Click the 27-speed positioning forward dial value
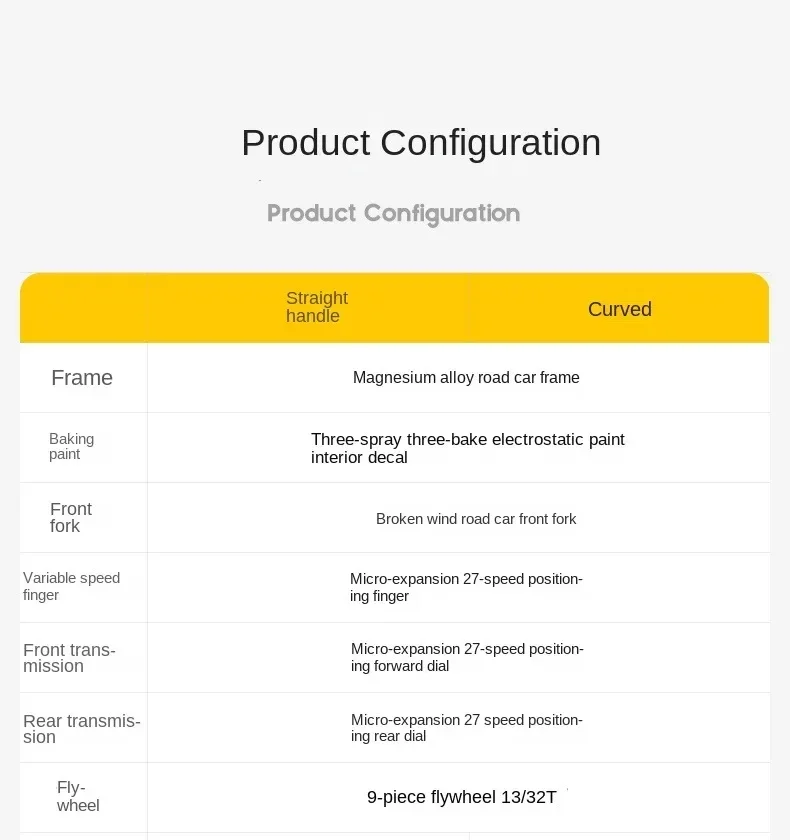This screenshot has height=840, width=790. coord(467,657)
